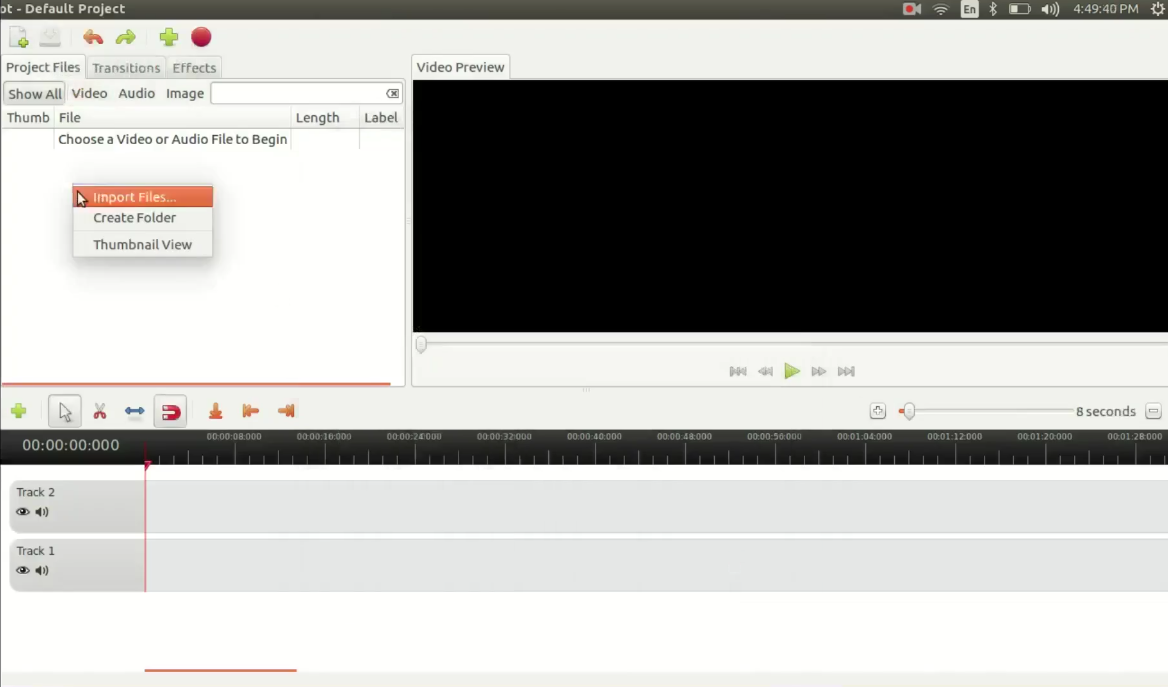Screen dimensions: 1168x687
Task: Sort by the Length column header
Action: [x=325, y=118]
